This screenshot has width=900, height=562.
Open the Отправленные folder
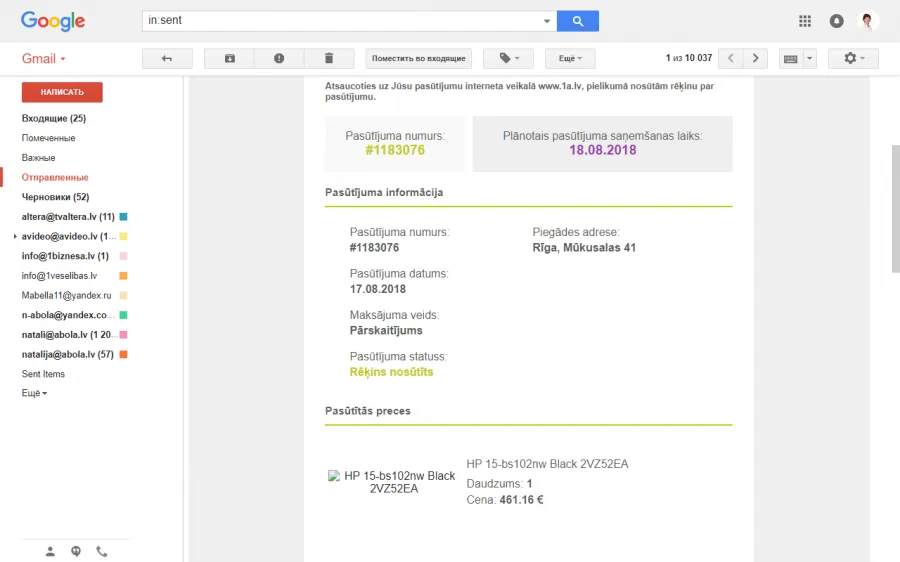55,177
